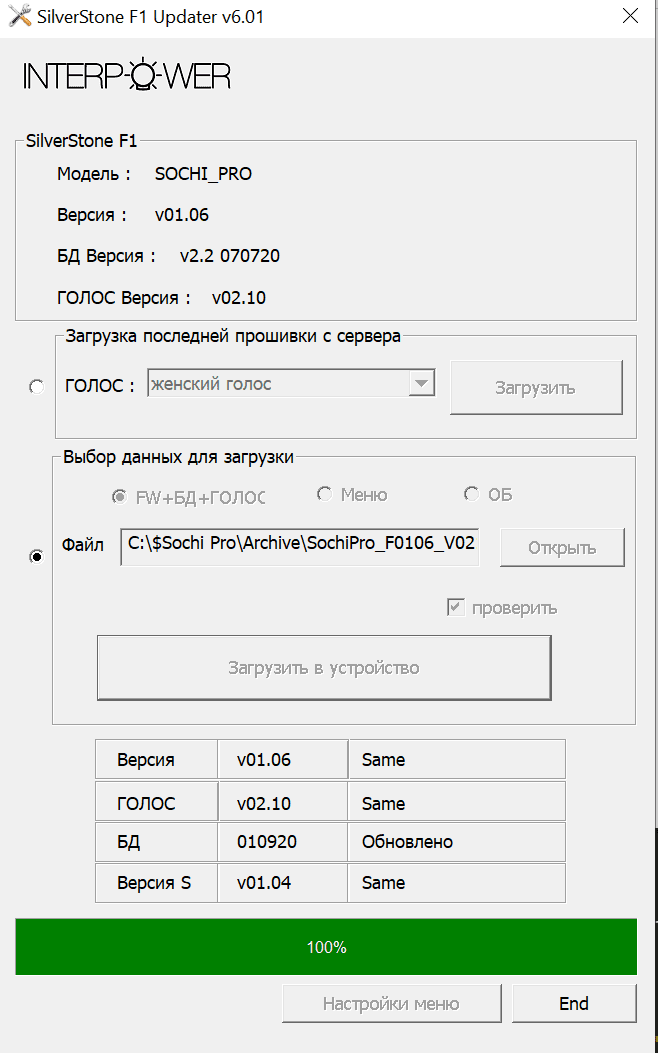Toggle the проверить checkbox
The height and width of the screenshot is (1053, 658).
(x=456, y=608)
